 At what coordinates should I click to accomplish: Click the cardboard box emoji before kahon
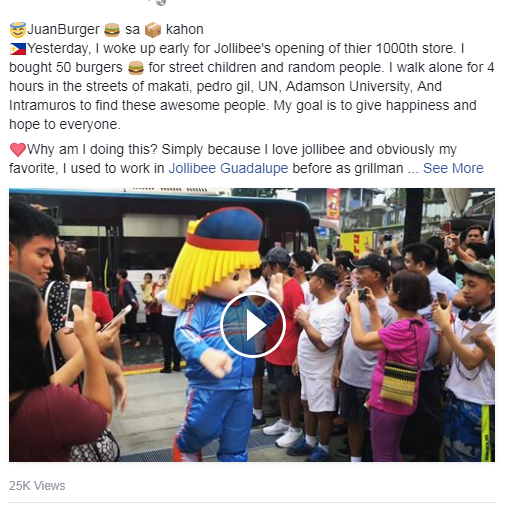[x=153, y=30]
